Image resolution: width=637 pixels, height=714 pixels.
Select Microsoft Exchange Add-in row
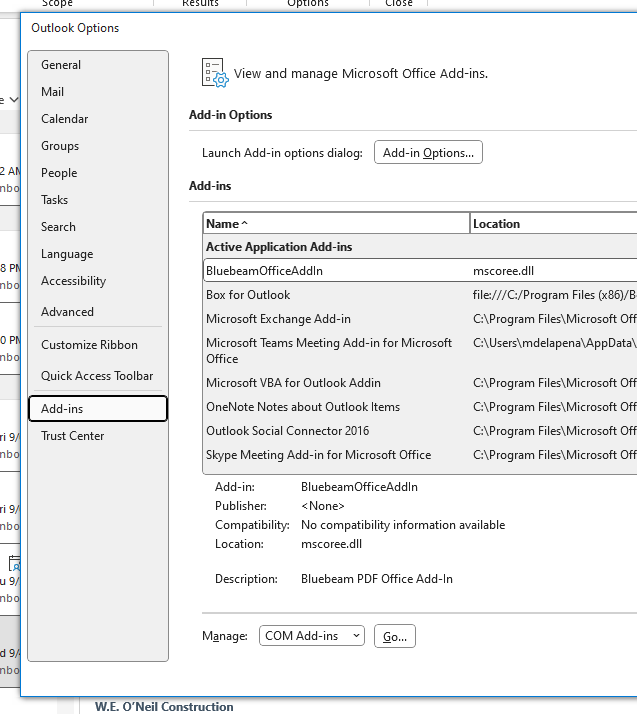(420, 319)
